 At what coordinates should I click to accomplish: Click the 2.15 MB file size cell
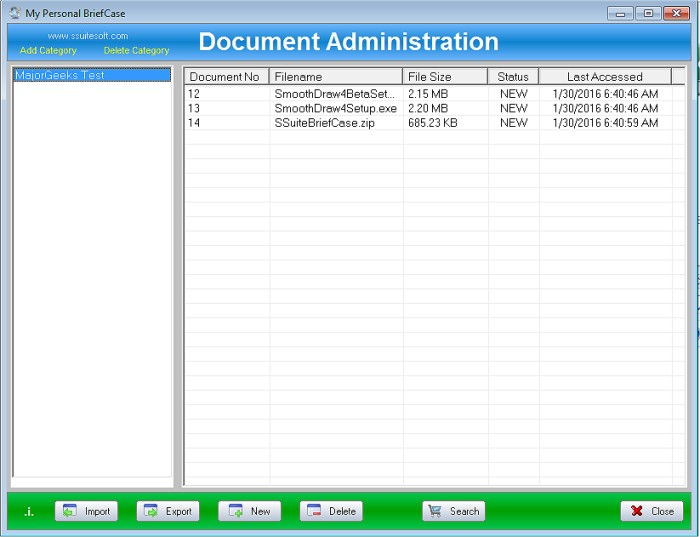tap(428, 94)
